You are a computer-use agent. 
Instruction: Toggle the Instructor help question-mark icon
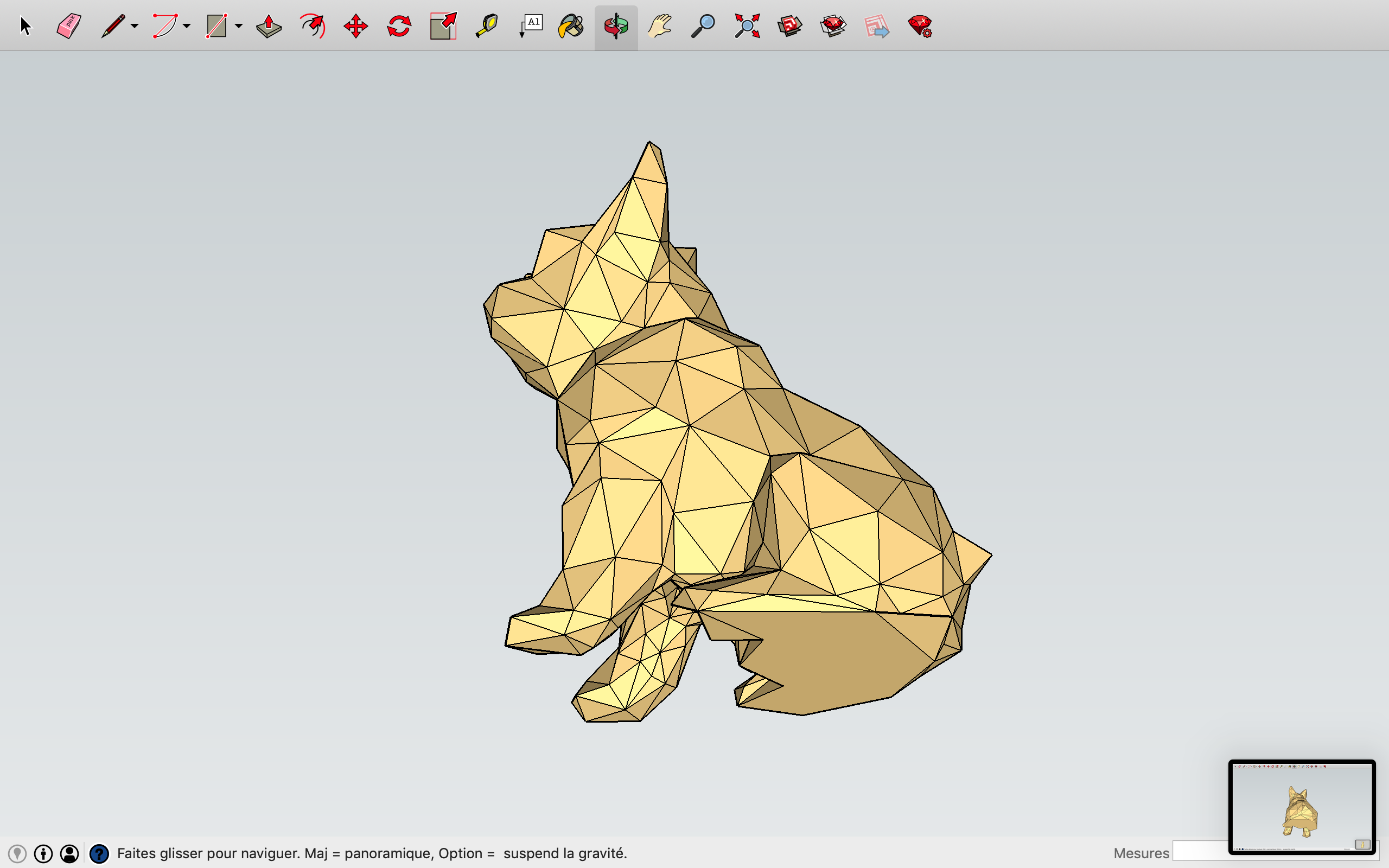point(99,854)
